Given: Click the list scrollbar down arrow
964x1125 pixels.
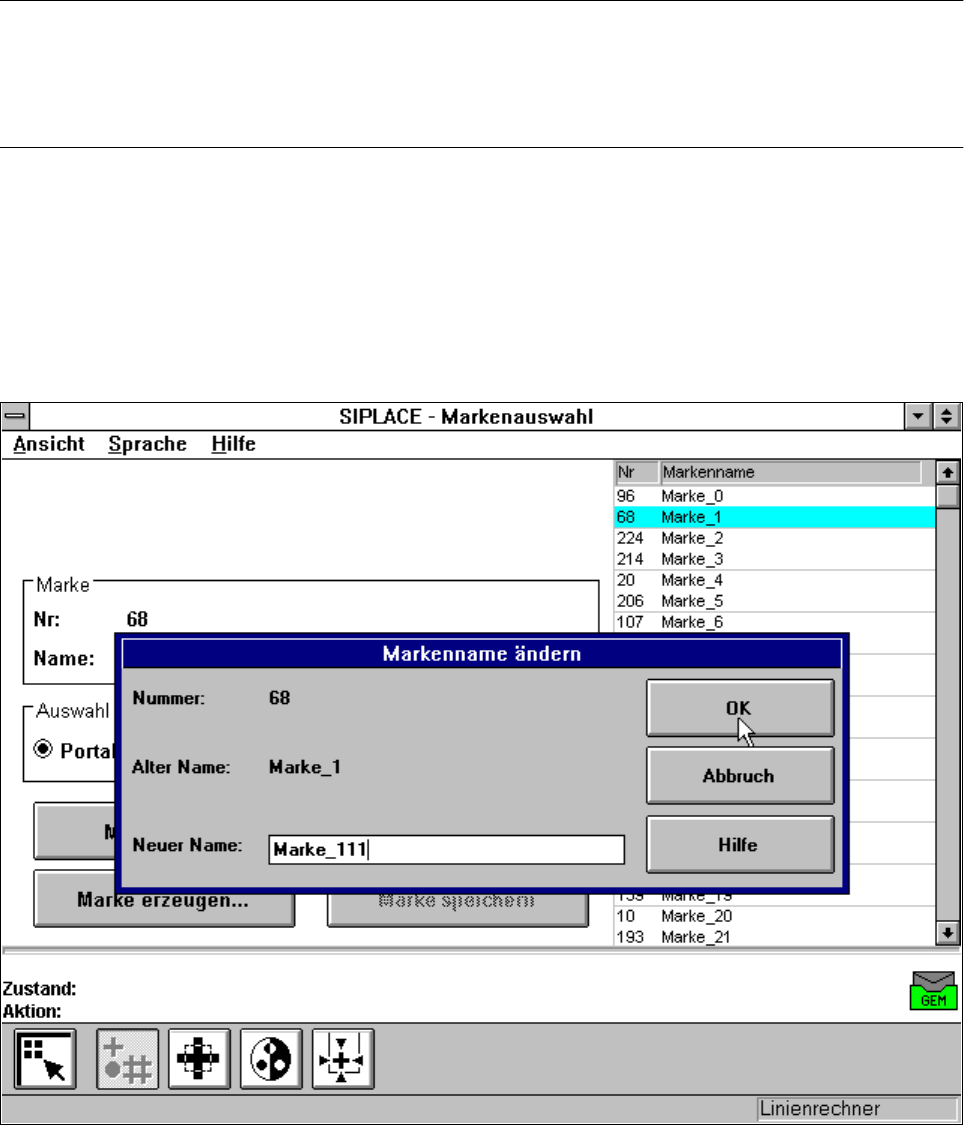Looking at the screenshot, I should (948, 933).
